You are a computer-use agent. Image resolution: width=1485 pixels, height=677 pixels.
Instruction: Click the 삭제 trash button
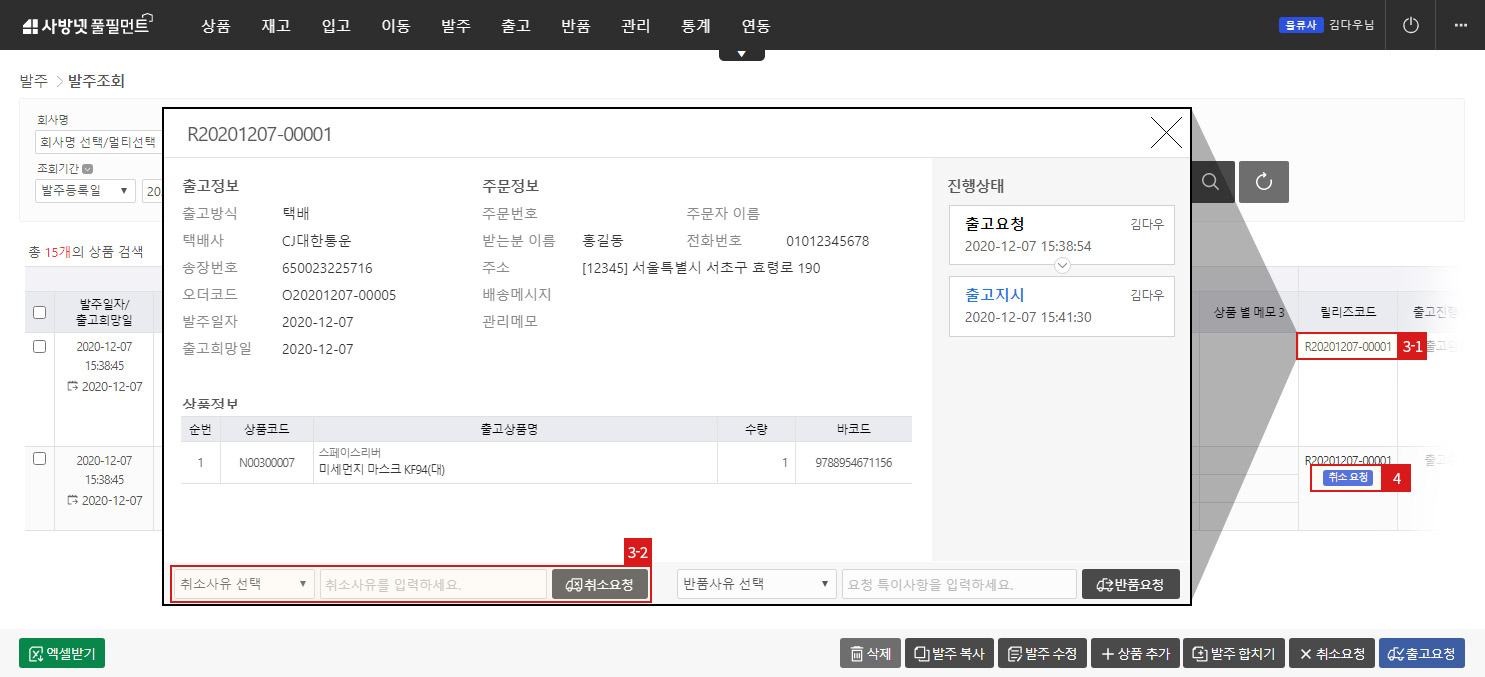point(870,653)
